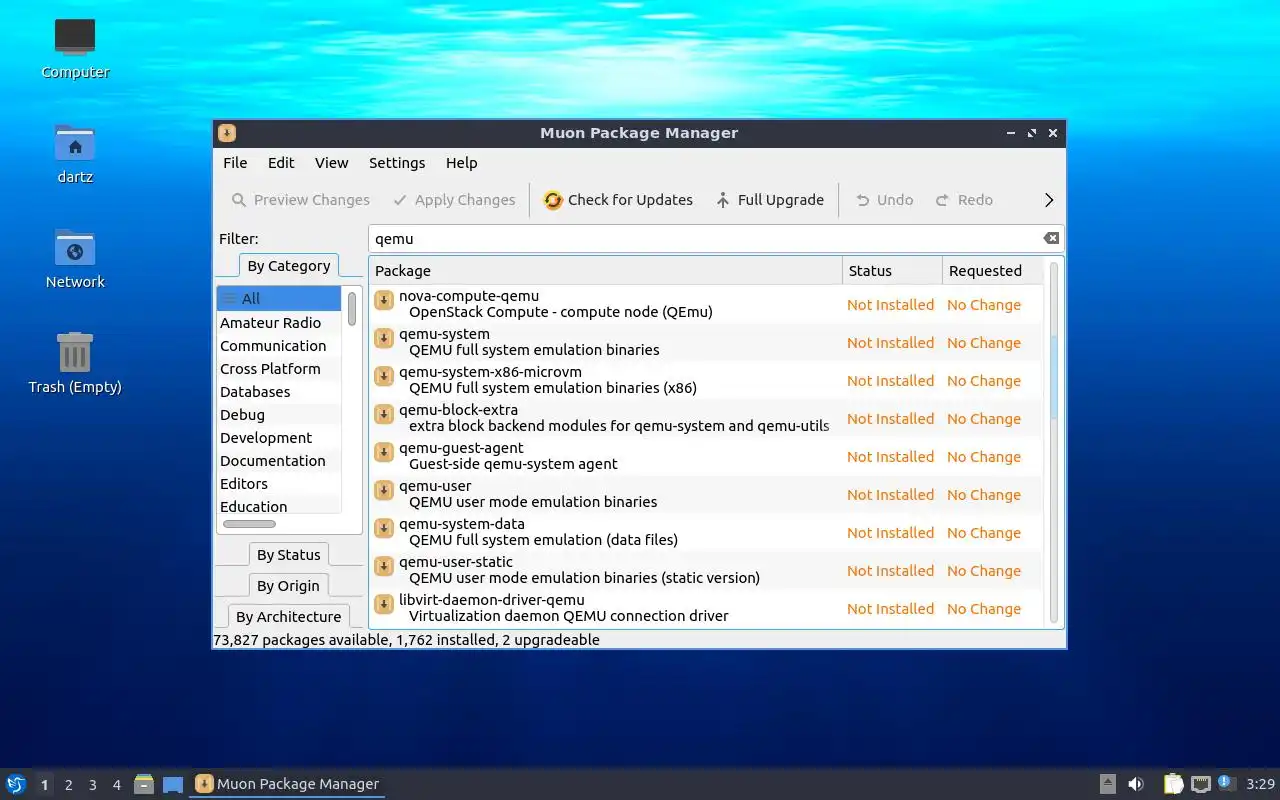
Task: Click the volume icon in the system tray
Action: [1136, 784]
